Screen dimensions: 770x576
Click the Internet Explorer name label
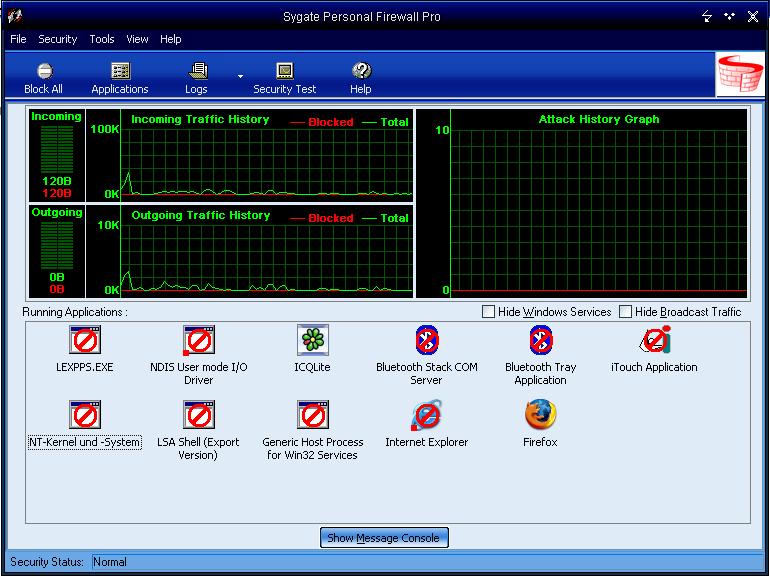coord(427,442)
